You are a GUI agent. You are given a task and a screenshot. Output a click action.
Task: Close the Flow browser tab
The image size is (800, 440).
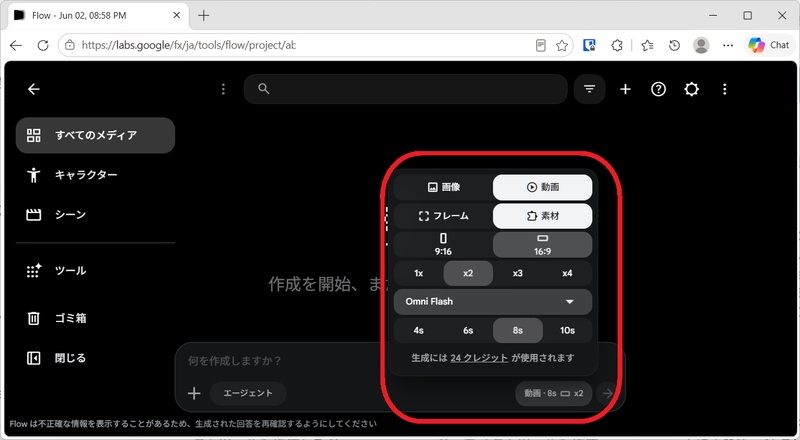point(177,15)
